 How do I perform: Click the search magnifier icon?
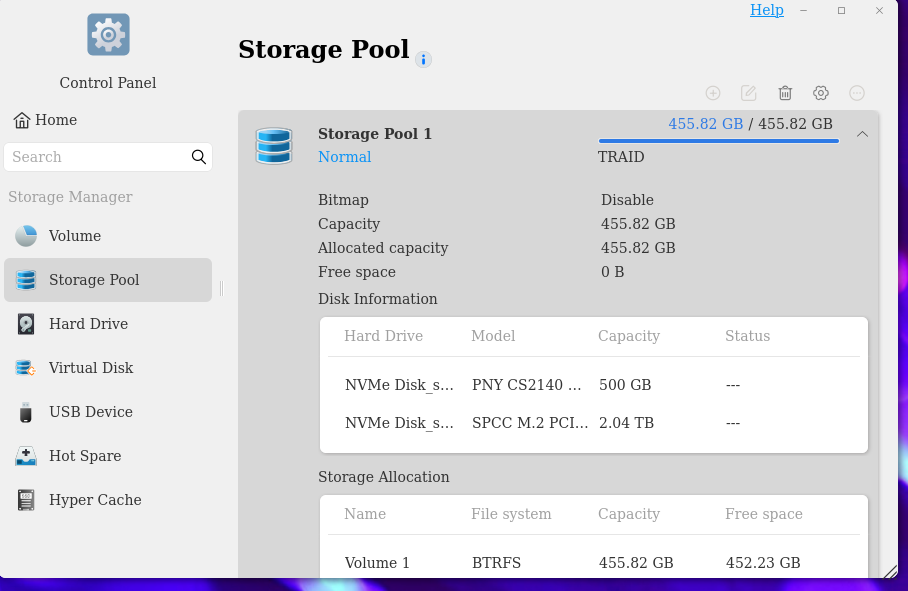pos(199,157)
